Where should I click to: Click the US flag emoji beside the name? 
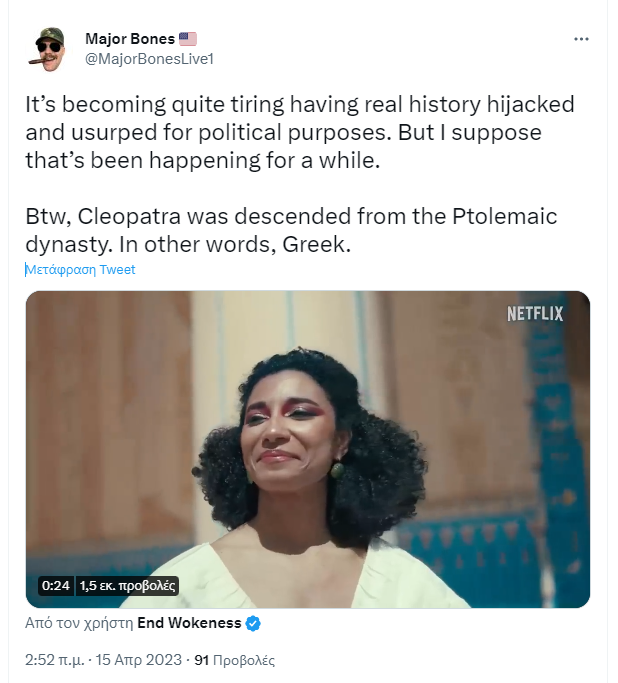coord(188,39)
